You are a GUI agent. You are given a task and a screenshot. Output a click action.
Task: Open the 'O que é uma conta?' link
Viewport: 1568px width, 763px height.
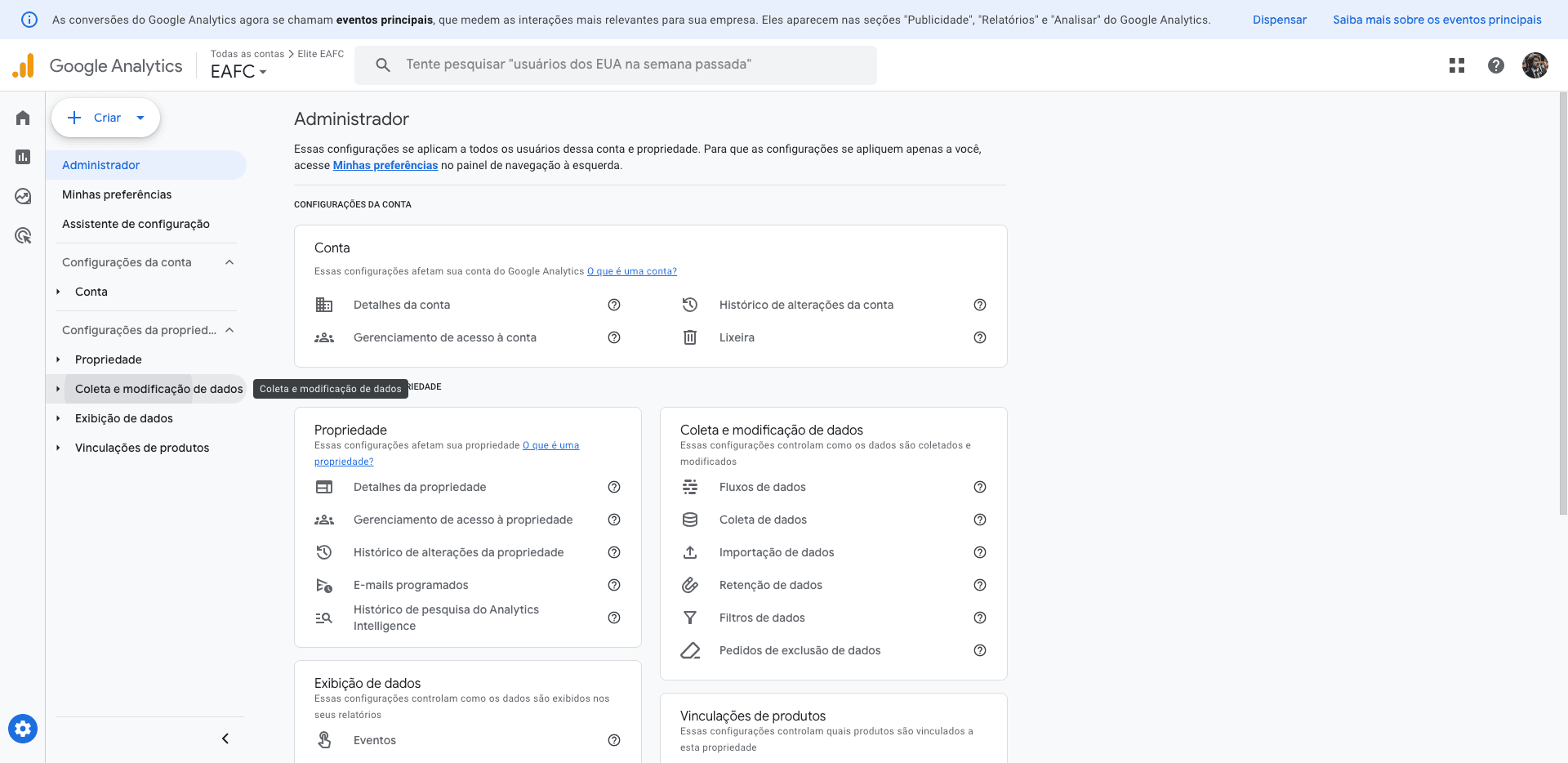coord(632,271)
